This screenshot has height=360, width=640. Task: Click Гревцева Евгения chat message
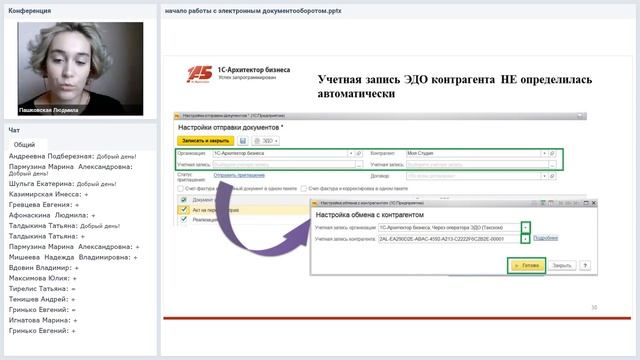coord(44,205)
